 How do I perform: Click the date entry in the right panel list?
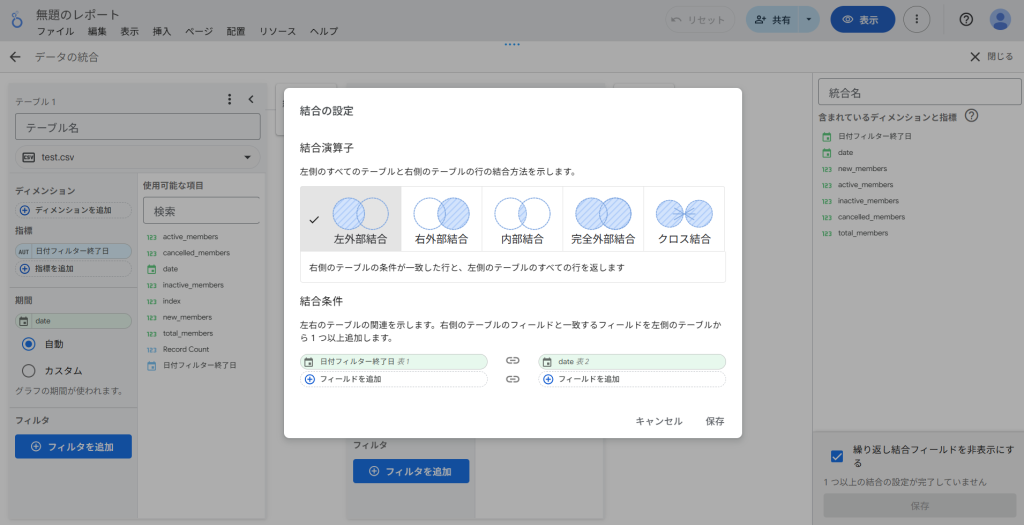(x=845, y=153)
